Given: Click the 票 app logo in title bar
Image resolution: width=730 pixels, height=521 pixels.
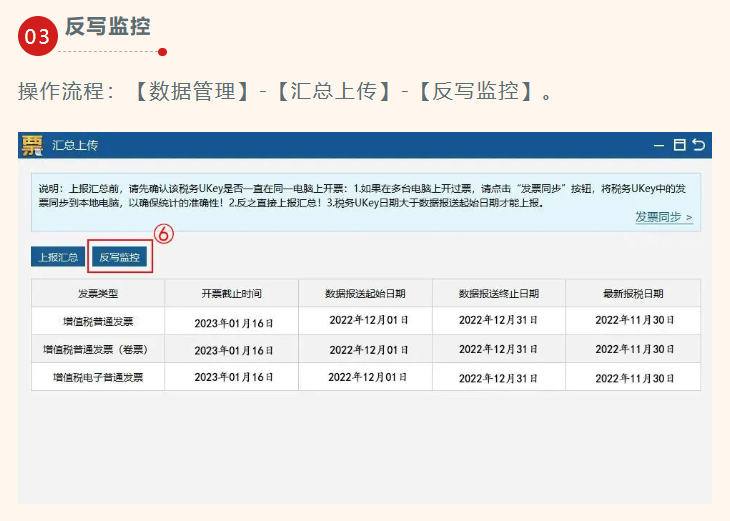Looking at the screenshot, I should point(32,146).
